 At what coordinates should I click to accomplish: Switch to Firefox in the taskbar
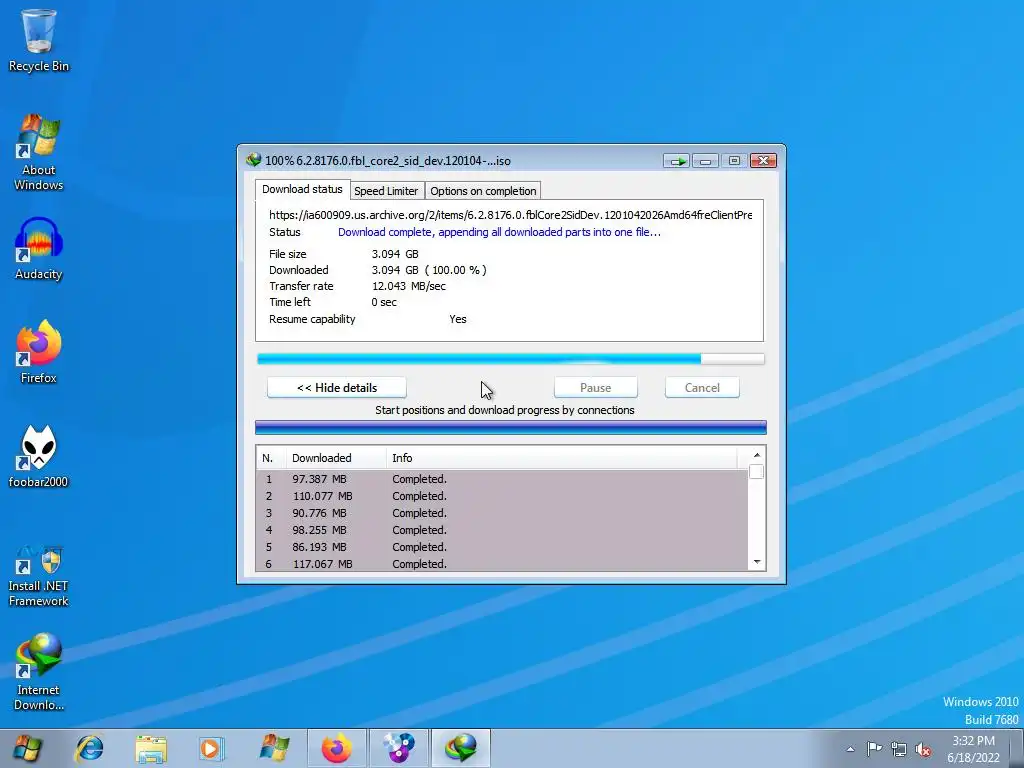pyautogui.click(x=336, y=748)
